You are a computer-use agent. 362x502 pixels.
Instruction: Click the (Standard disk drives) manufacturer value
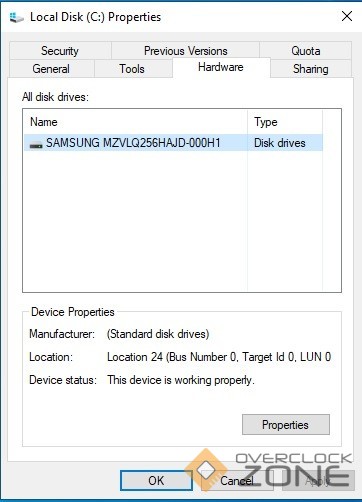158,334
